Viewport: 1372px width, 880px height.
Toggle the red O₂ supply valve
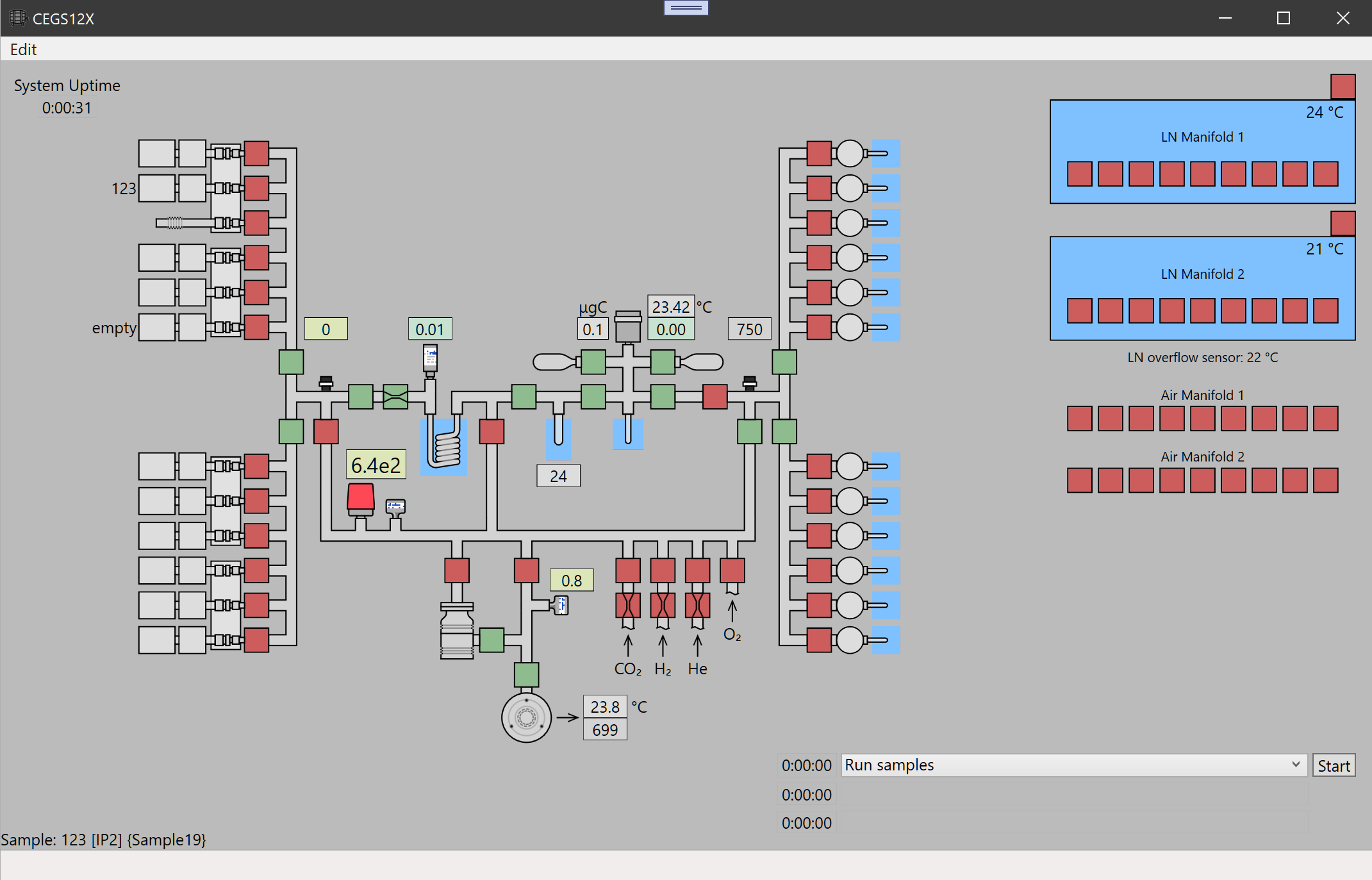coord(732,570)
